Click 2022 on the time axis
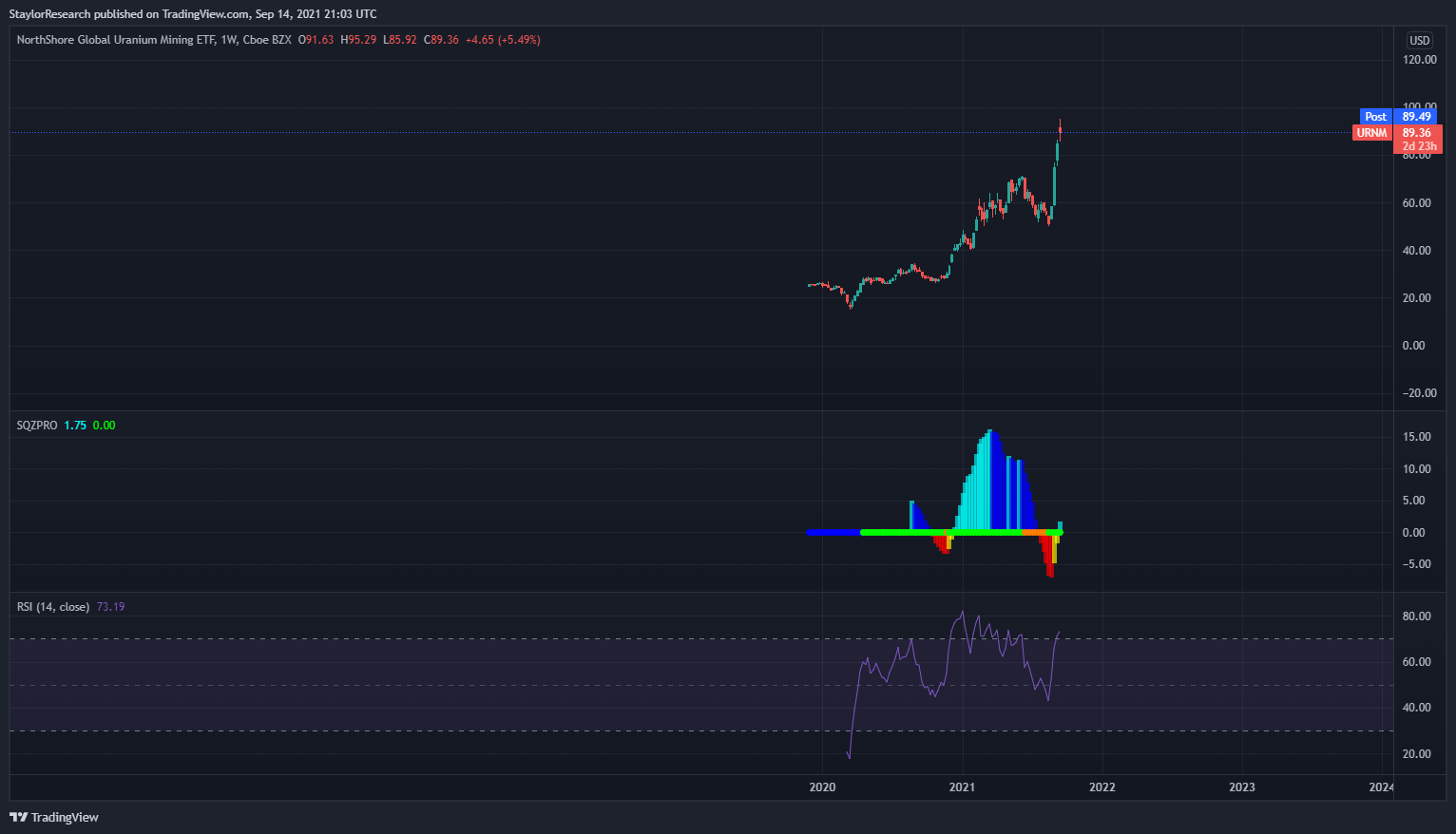Image resolution: width=1456 pixels, height=834 pixels. [1102, 787]
